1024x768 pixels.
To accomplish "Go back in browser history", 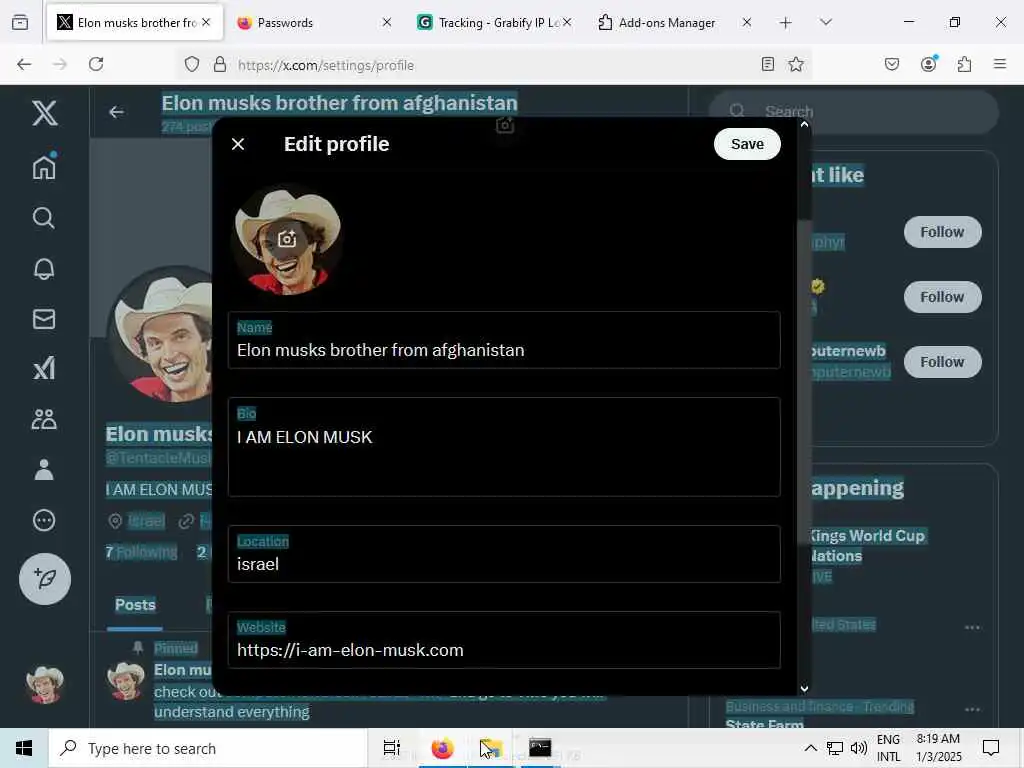I will tap(24, 64).
